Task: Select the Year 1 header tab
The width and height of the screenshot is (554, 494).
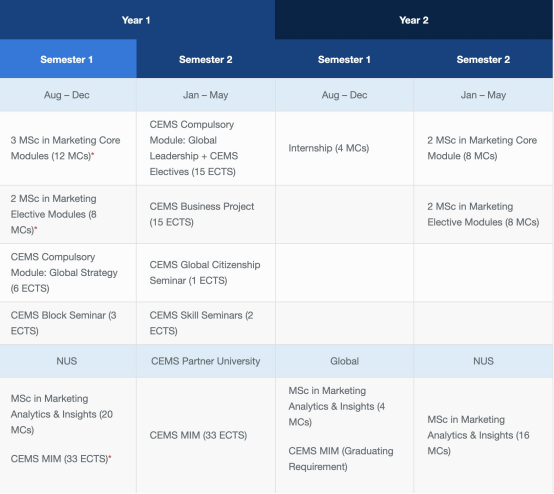Action: (x=137, y=20)
